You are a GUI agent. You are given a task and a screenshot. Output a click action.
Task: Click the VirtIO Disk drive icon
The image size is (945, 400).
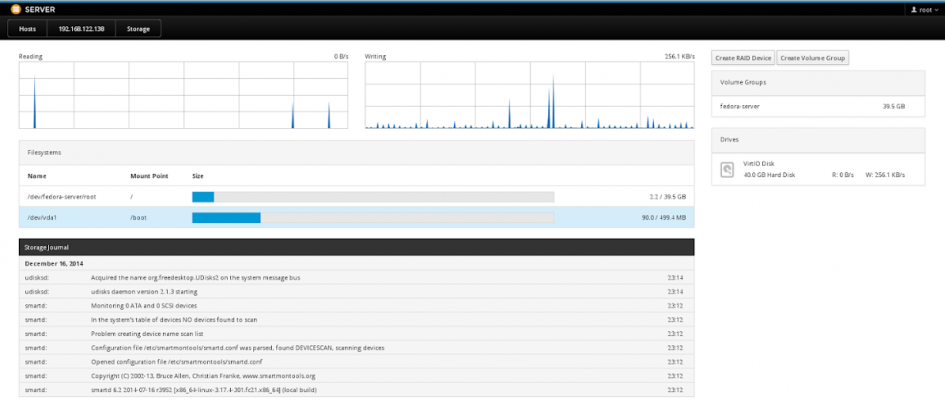pos(728,170)
